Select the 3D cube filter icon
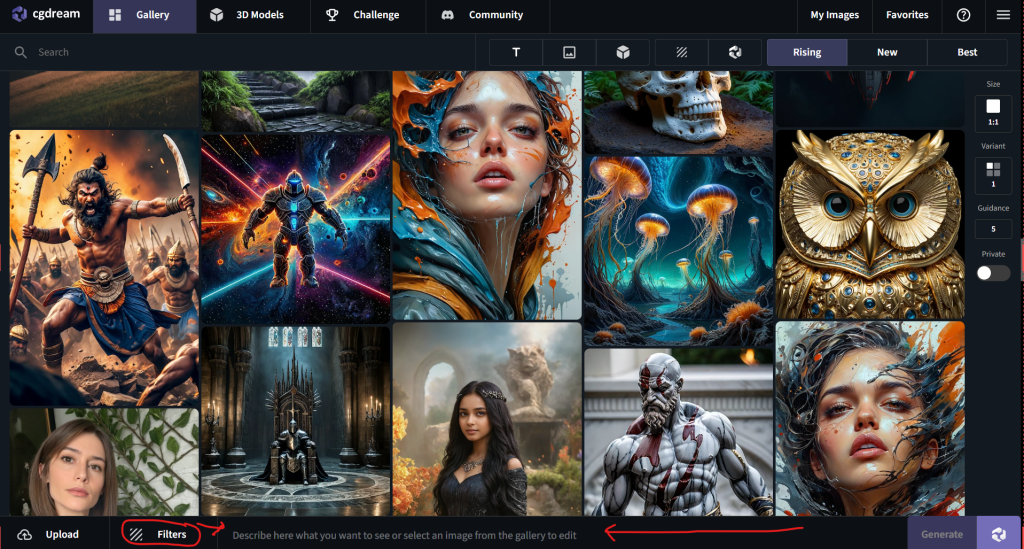The height and width of the screenshot is (549, 1024). 623,52
